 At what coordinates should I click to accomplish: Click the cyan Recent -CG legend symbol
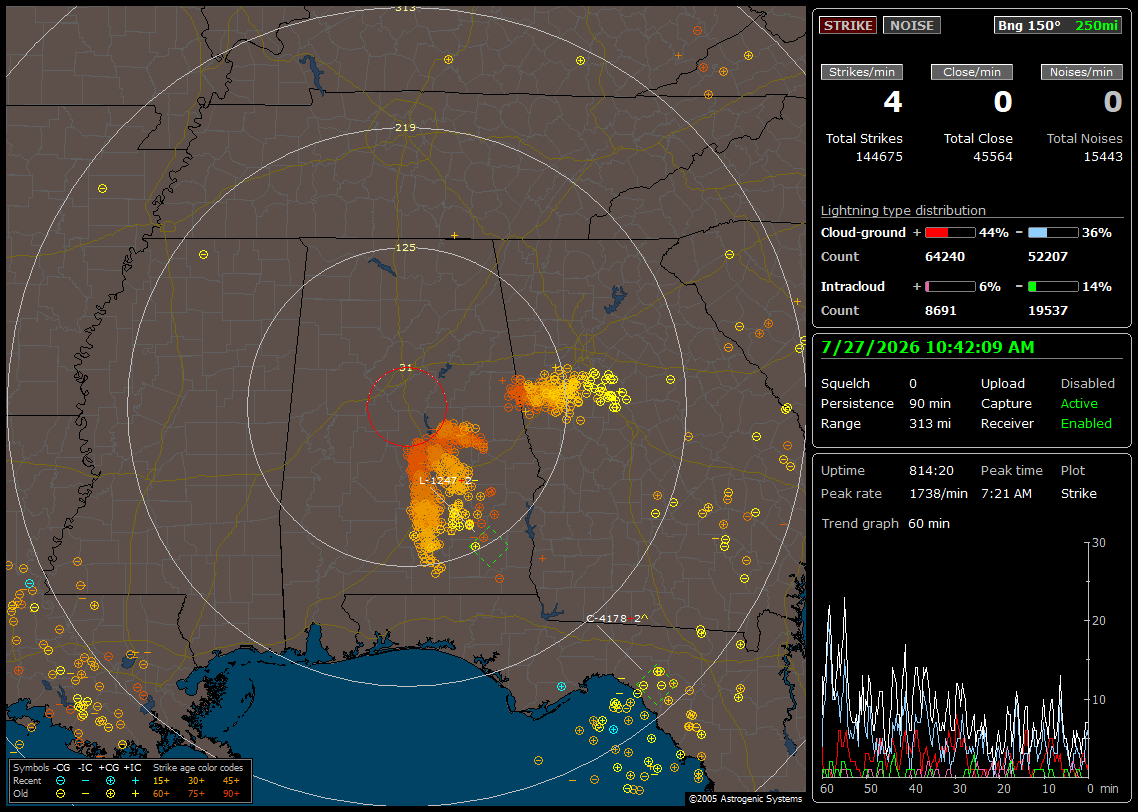coord(60,781)
